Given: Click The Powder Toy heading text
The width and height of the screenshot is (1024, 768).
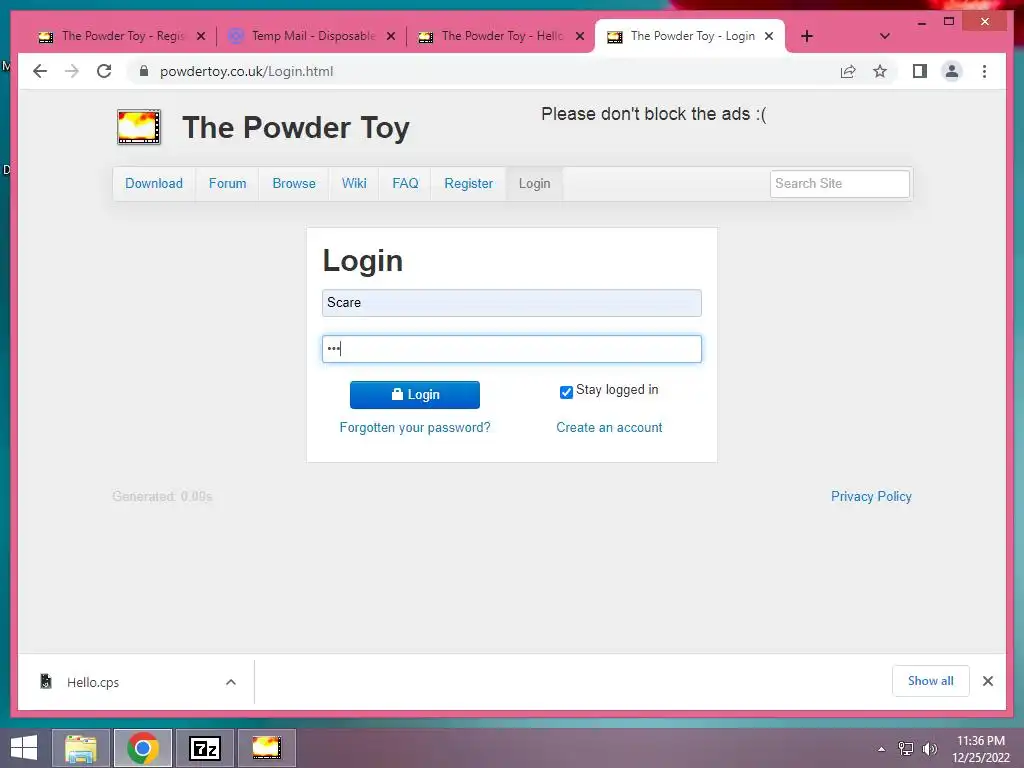Looking at the screenshot, I should tap(296, 127).
